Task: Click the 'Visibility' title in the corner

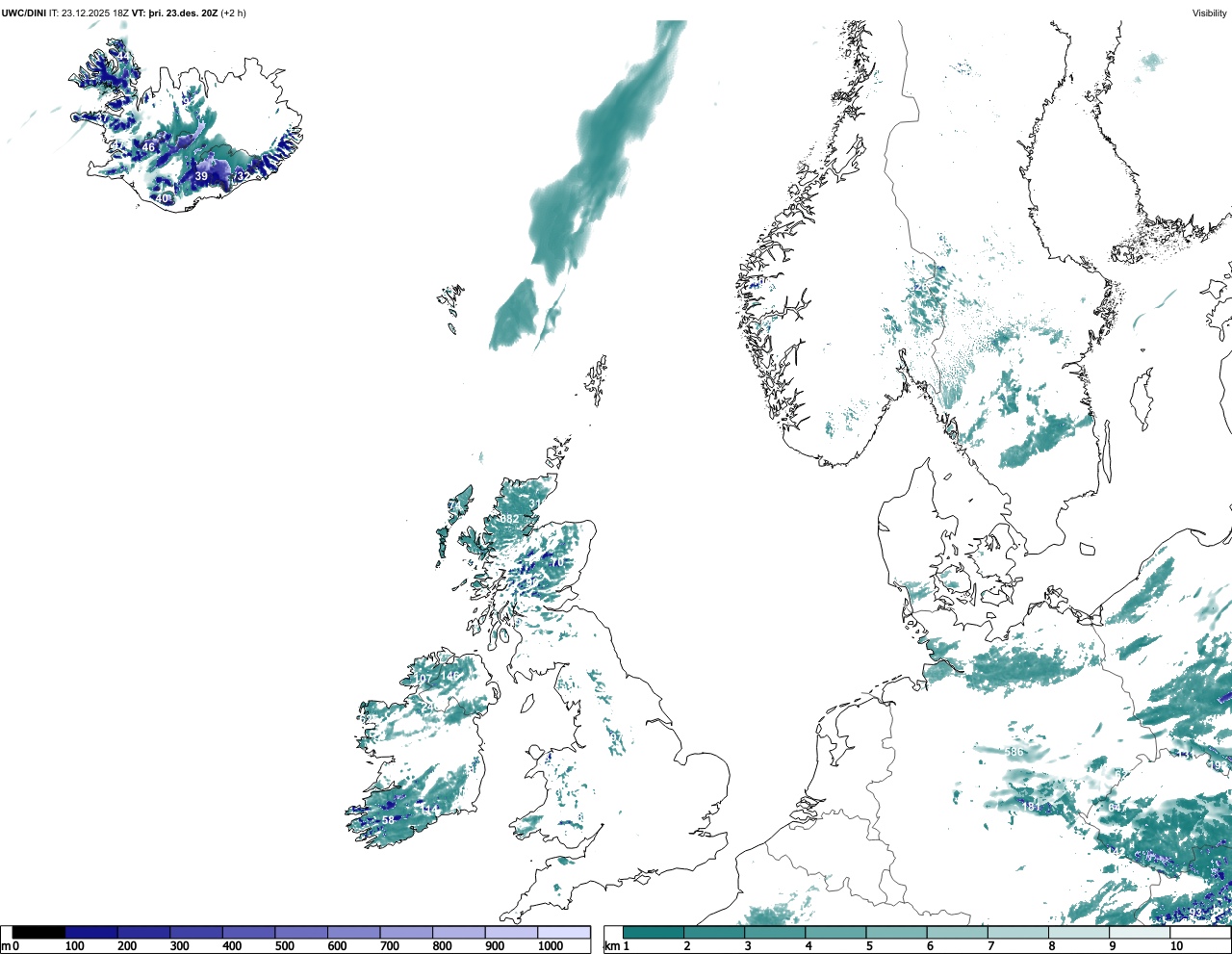Action: pyautogui.click(x=1209, y=13)
